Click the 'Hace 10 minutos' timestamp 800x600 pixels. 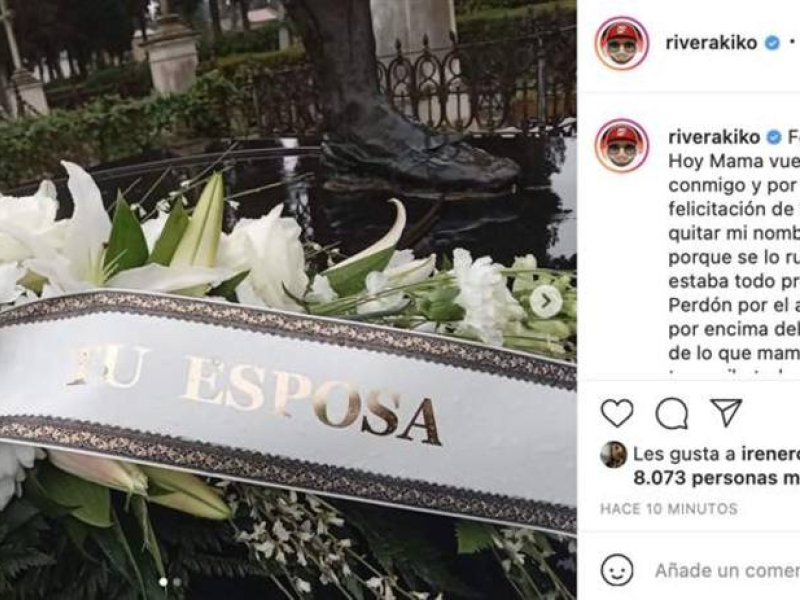point(669,509)
